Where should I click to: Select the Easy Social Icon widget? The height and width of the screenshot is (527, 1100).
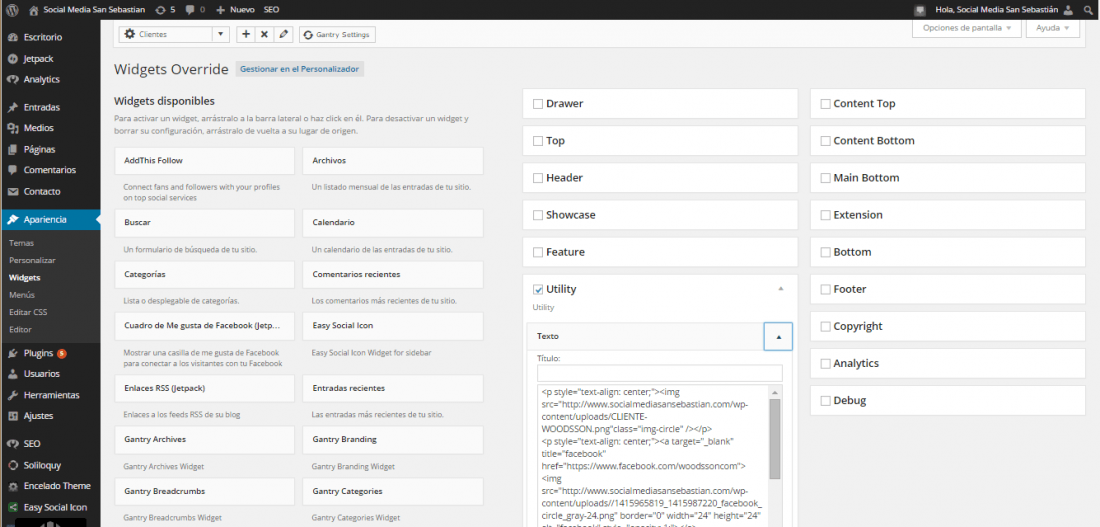pos(393,326)
